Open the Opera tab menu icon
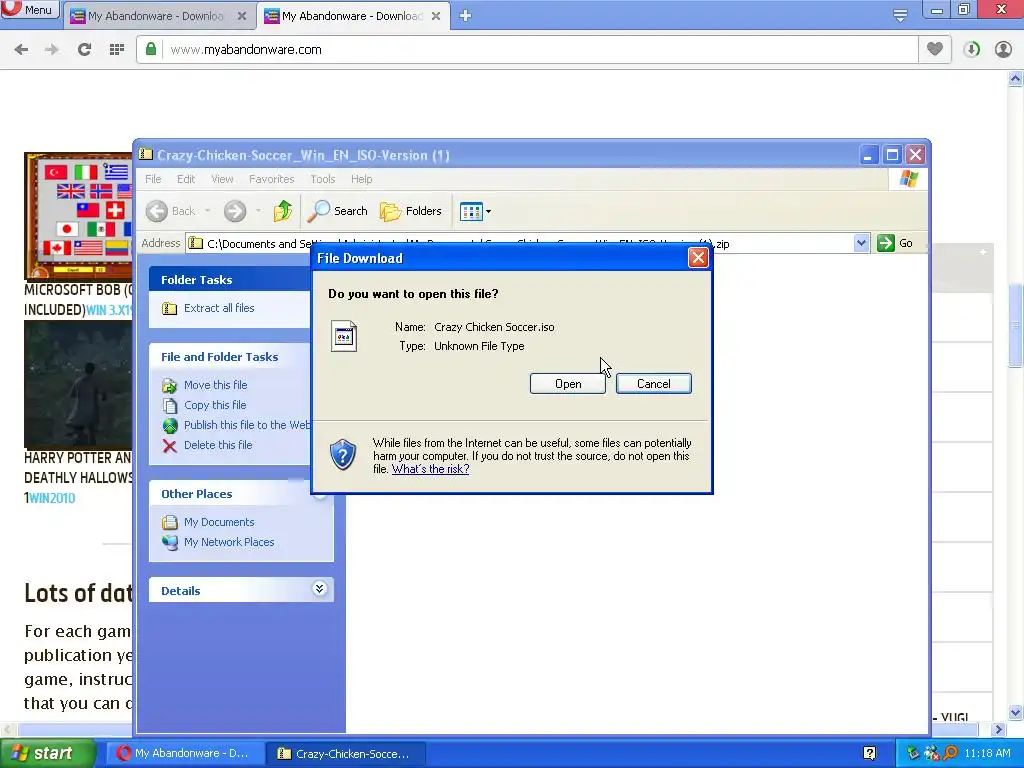Image resolution: width=1024 pixels, height=768 pixels. tap(900, 15)
